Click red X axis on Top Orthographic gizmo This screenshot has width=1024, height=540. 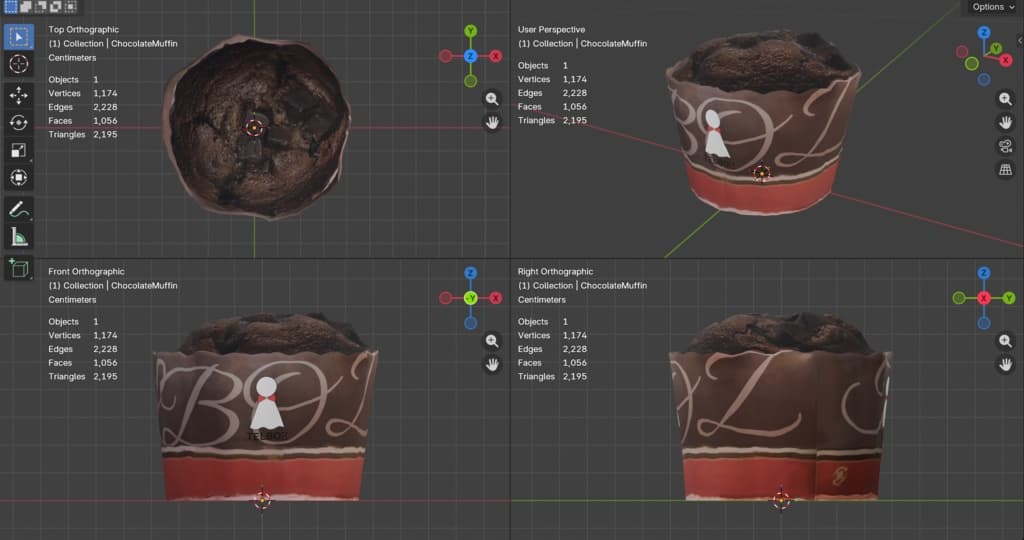click(495, 56)
